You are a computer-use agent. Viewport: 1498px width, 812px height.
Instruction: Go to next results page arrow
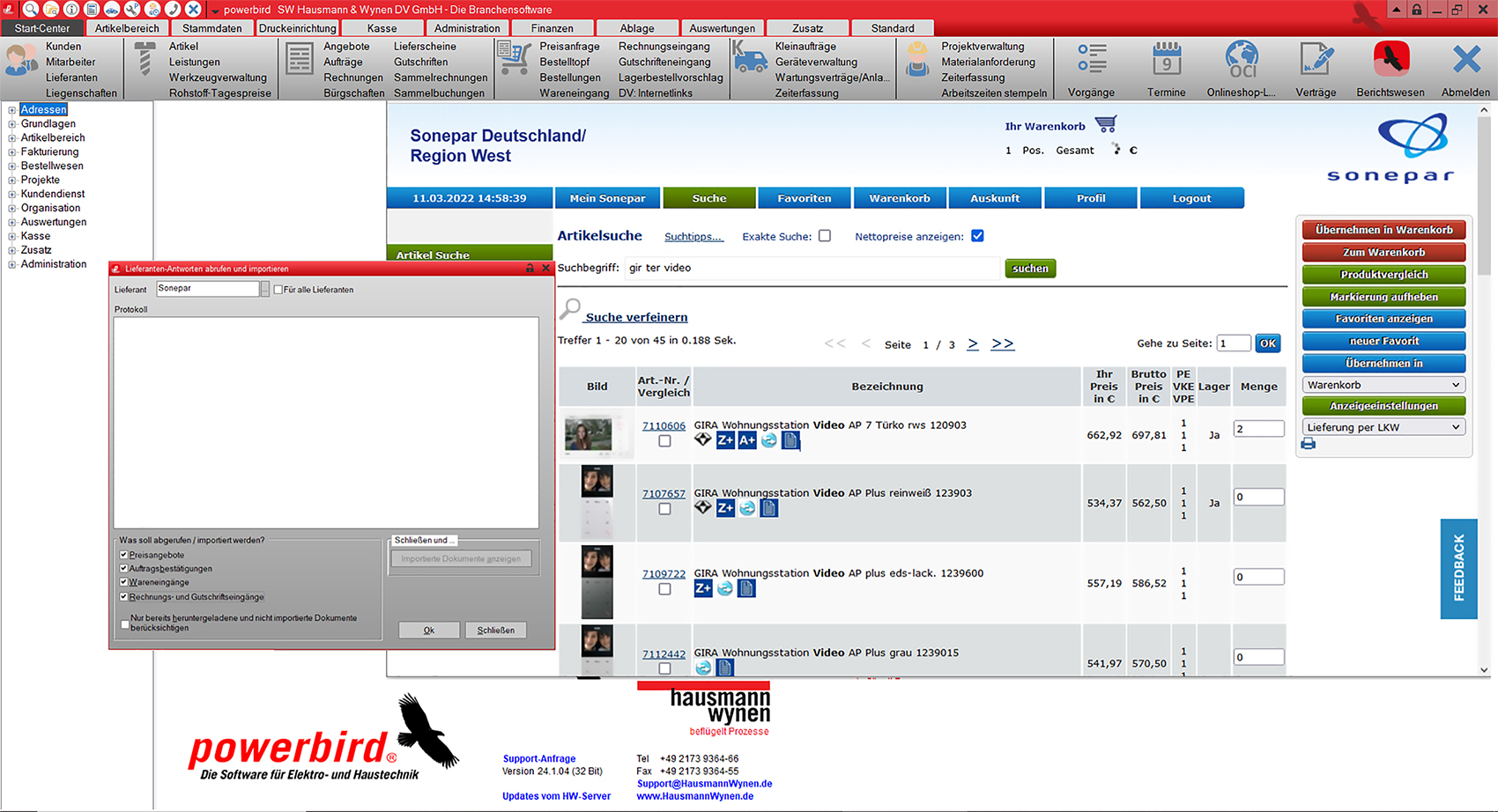click(973, 344)
